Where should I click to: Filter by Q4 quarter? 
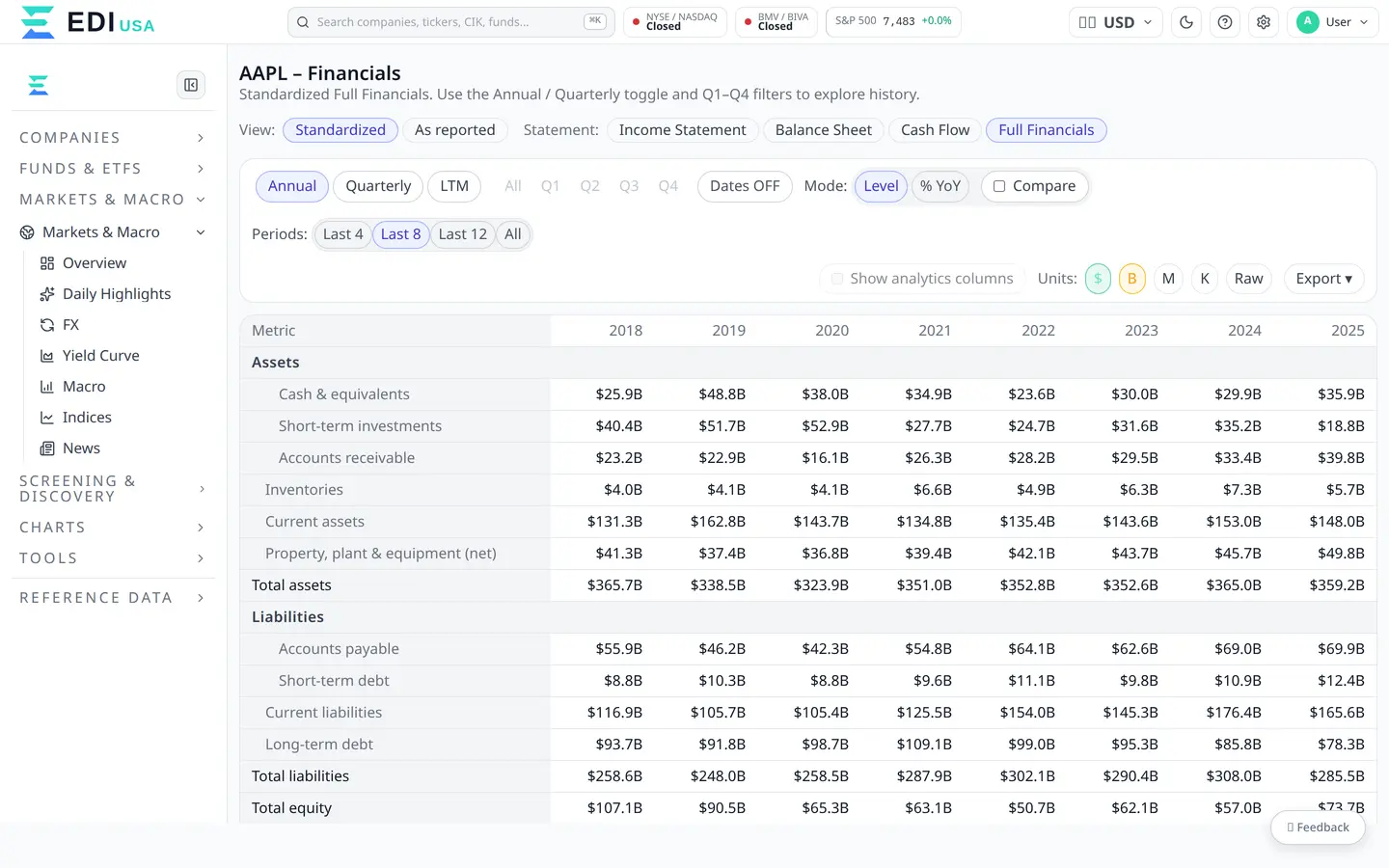[x=667, y=186]
